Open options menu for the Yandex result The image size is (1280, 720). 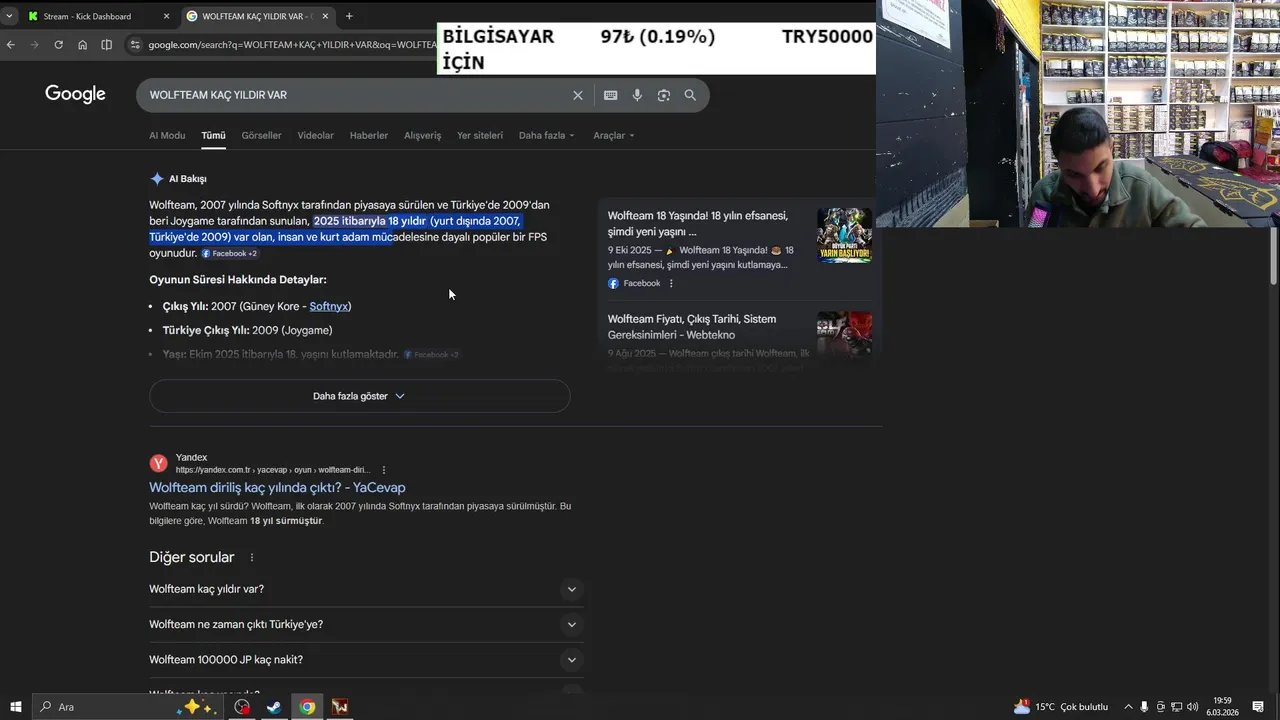pos(384,470)
